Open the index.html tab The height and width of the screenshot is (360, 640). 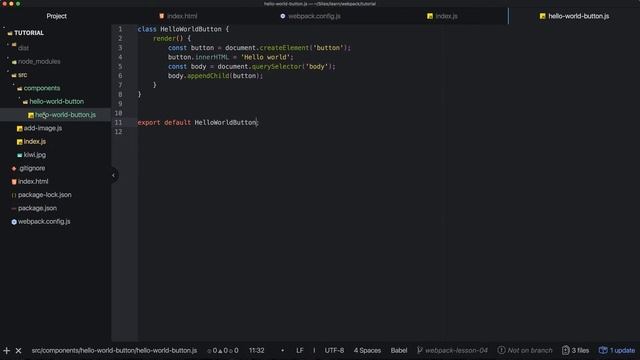pos(178,16)
